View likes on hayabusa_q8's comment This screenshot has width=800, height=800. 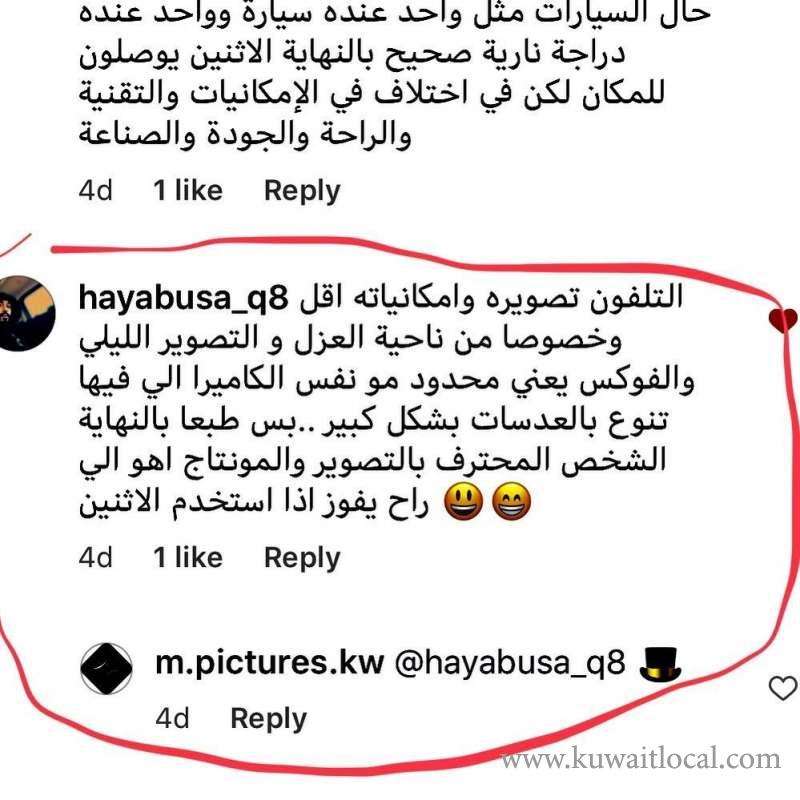(188, 557)
